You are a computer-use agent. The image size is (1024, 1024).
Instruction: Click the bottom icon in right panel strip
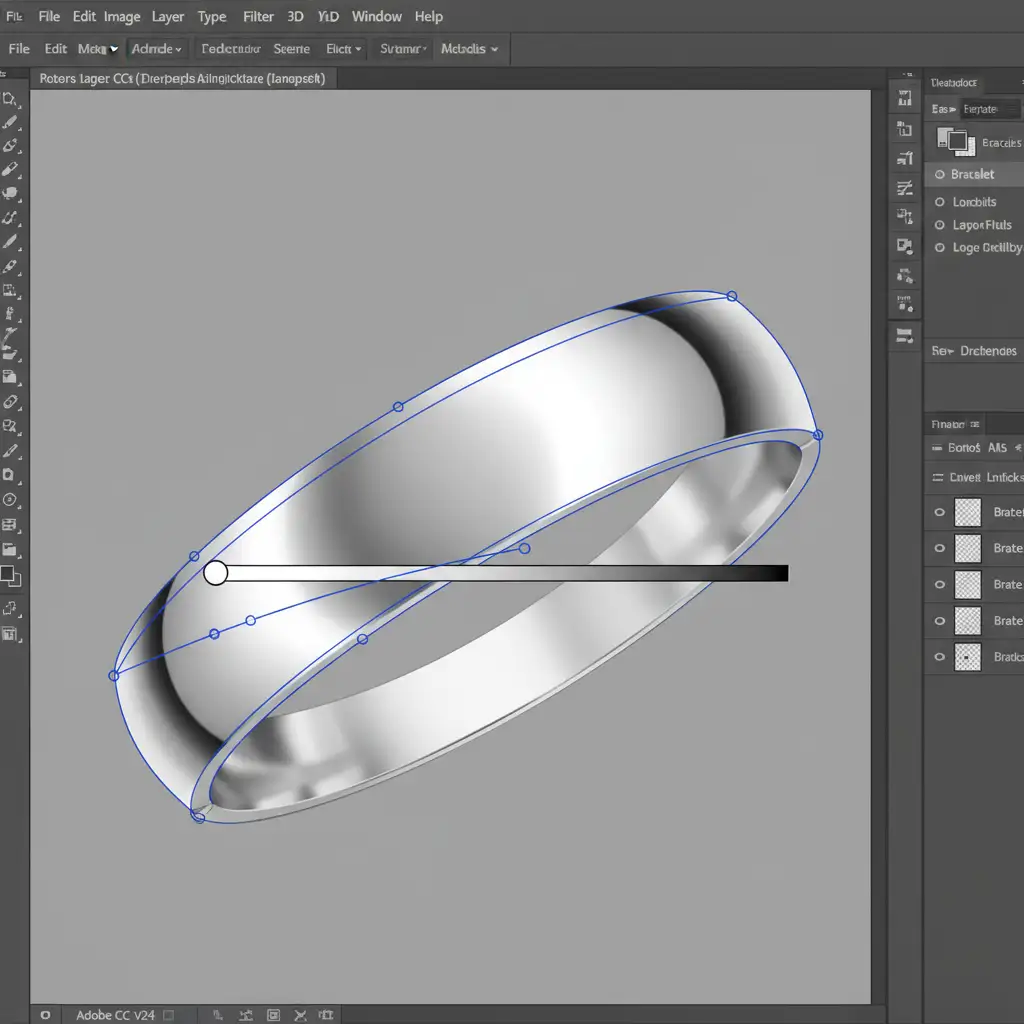(x=905, y=335)
